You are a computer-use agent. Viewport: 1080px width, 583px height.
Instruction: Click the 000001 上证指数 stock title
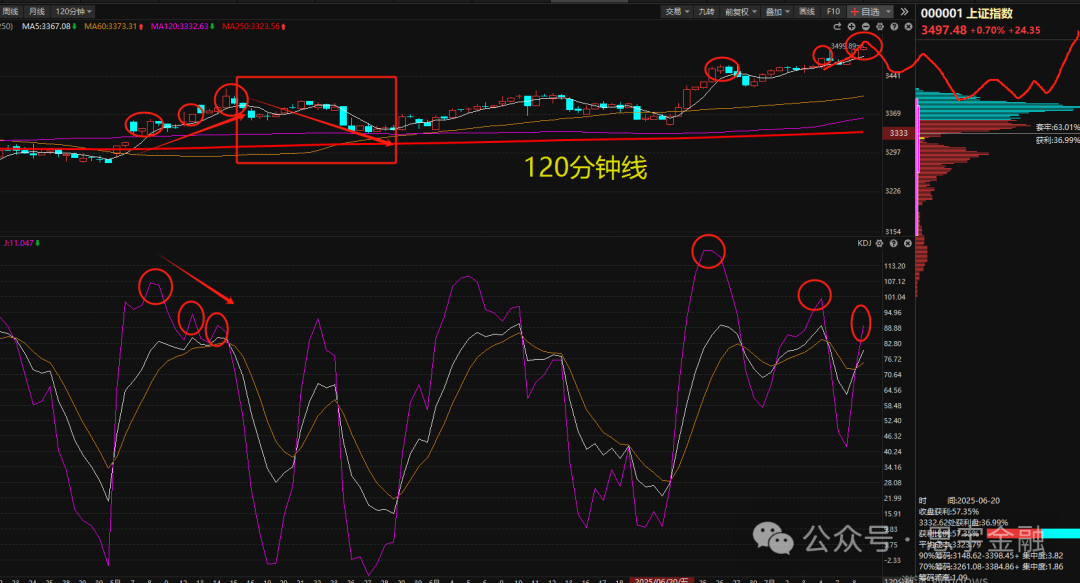(966, 14)
